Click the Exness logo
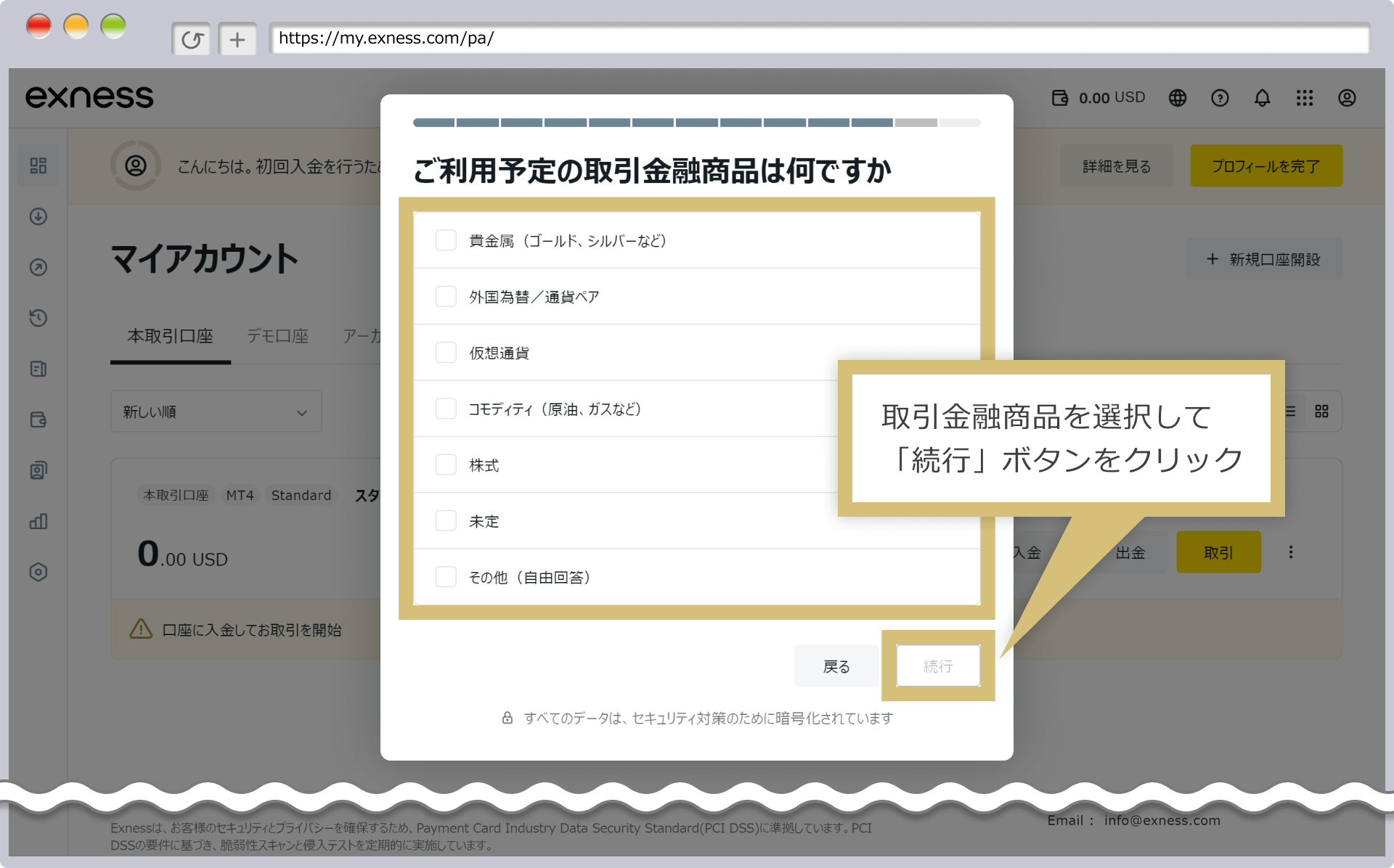 point(89,97)
